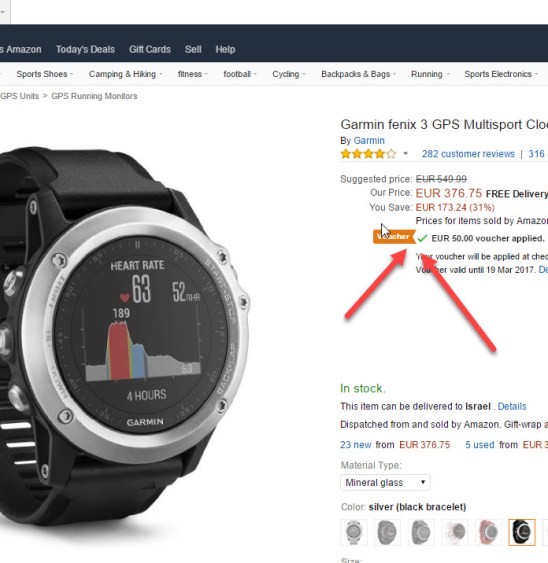Image resolution: width=548 pixels, height=563 pixels.
Task: Click the GPS Running Monitors breadcrumb
Action: click(94, 96)
